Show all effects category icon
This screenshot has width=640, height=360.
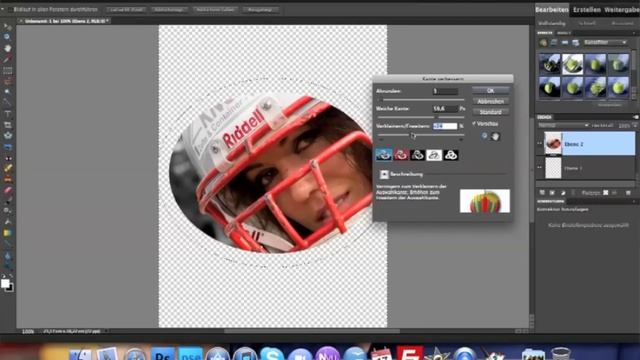click(x=576, y=42)
